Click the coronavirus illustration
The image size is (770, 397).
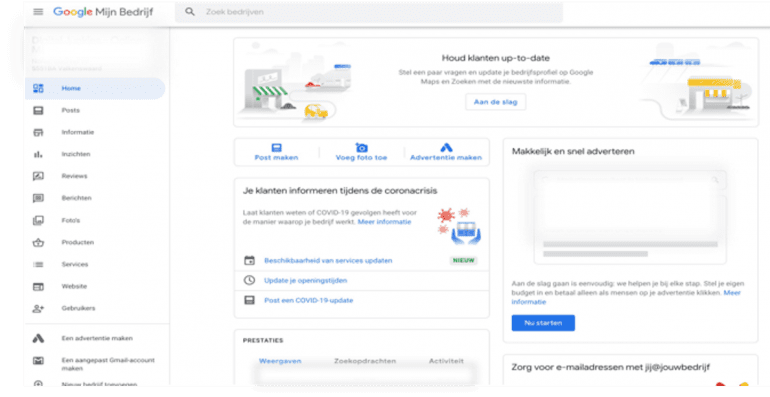[459, 226]
